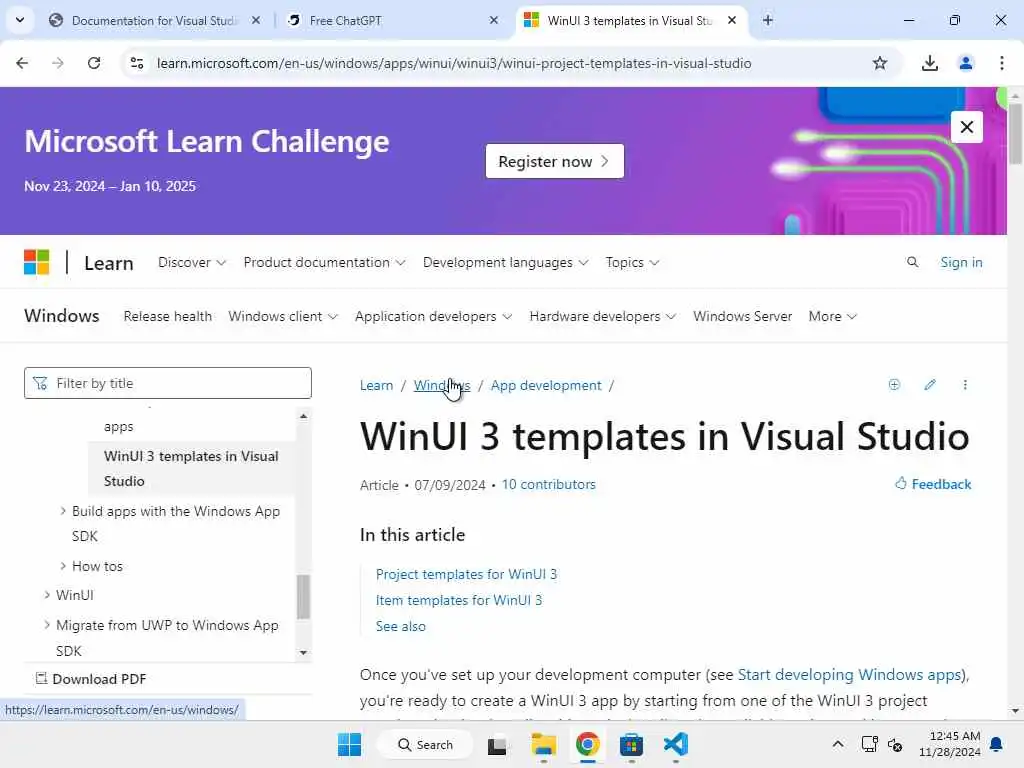Jump to Item templates for WinUI 3
1024x768 pixels.
click(x=458, y=600)
